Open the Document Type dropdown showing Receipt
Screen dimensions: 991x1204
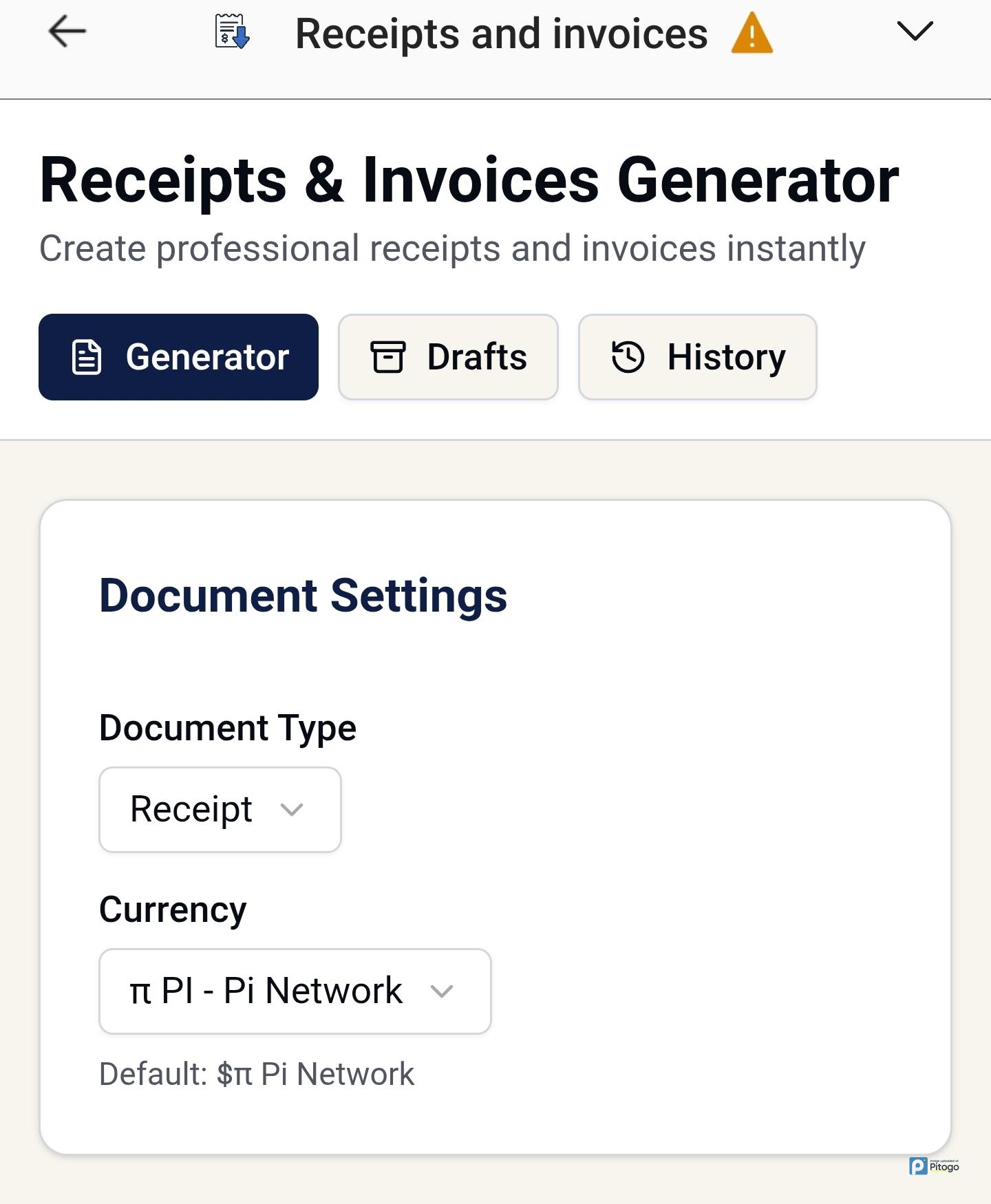pyautogui.click(x=220, y=809)
